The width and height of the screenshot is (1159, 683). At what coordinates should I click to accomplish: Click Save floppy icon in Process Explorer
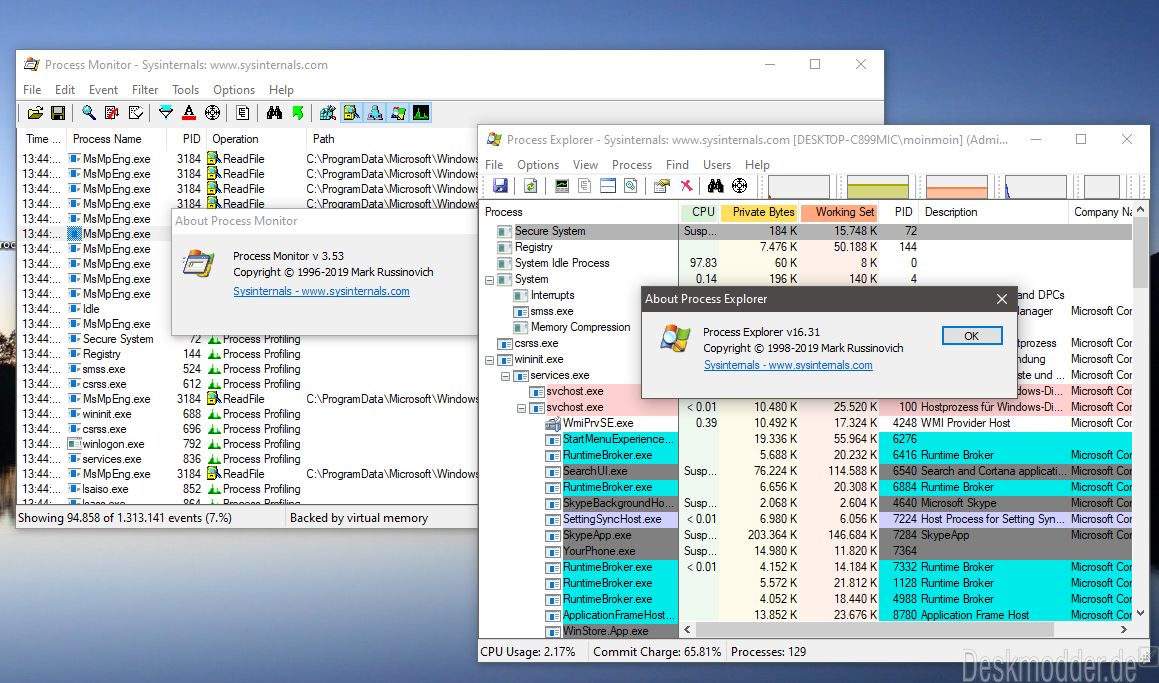pyautogui.click(x=500, y=186)
